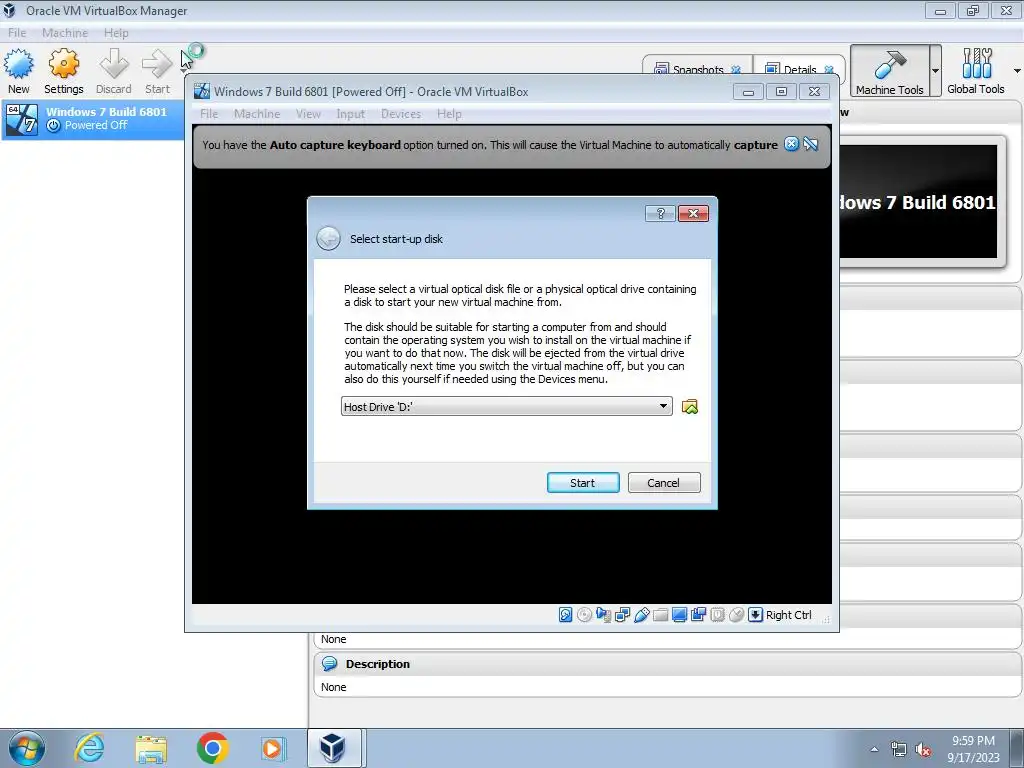The width and height of the screenshot is (1024, 768).
Task: Open the Manager Help menu
Action: pyautogui.click(x=116, y=33)
